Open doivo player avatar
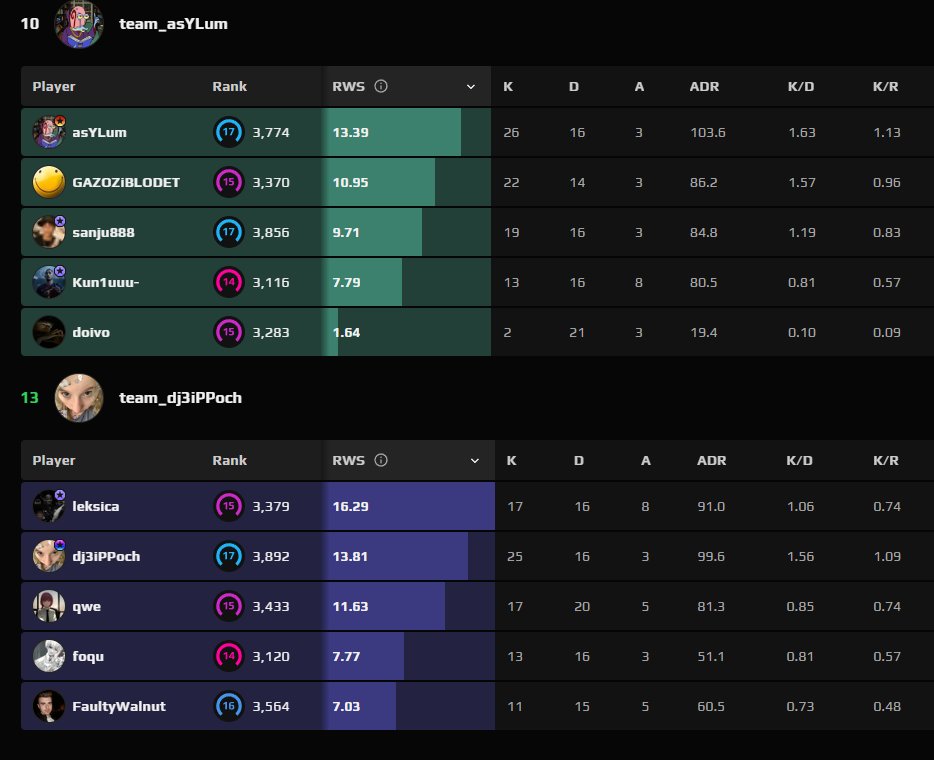The width and height of the screenshot is (934, 760). point(49,332)
